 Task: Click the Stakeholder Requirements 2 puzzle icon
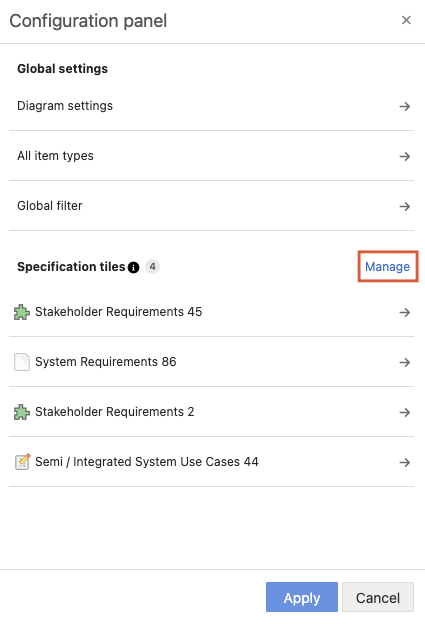(x=22, y=412)
